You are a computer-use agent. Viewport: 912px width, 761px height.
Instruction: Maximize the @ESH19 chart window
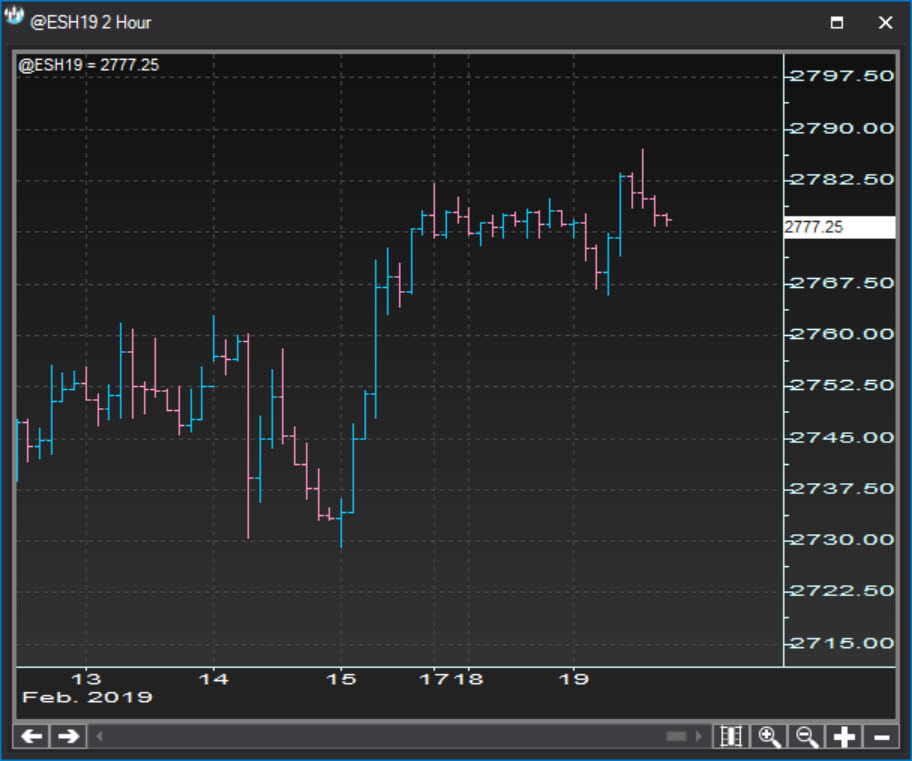837,23
